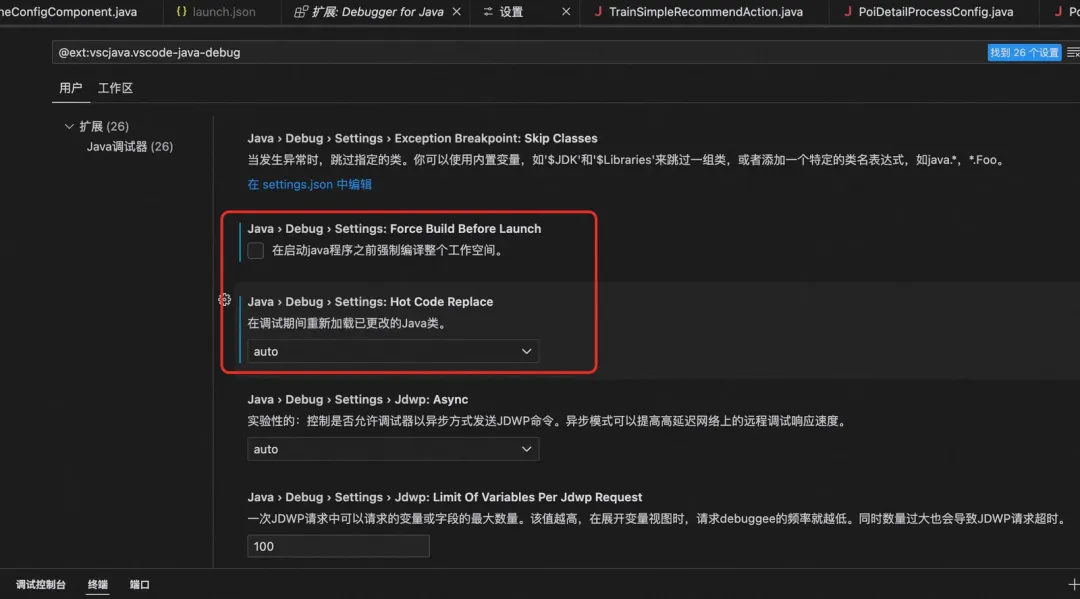Open the 调试控制台 panel tab
The image size is (1080, 599).
41,584
